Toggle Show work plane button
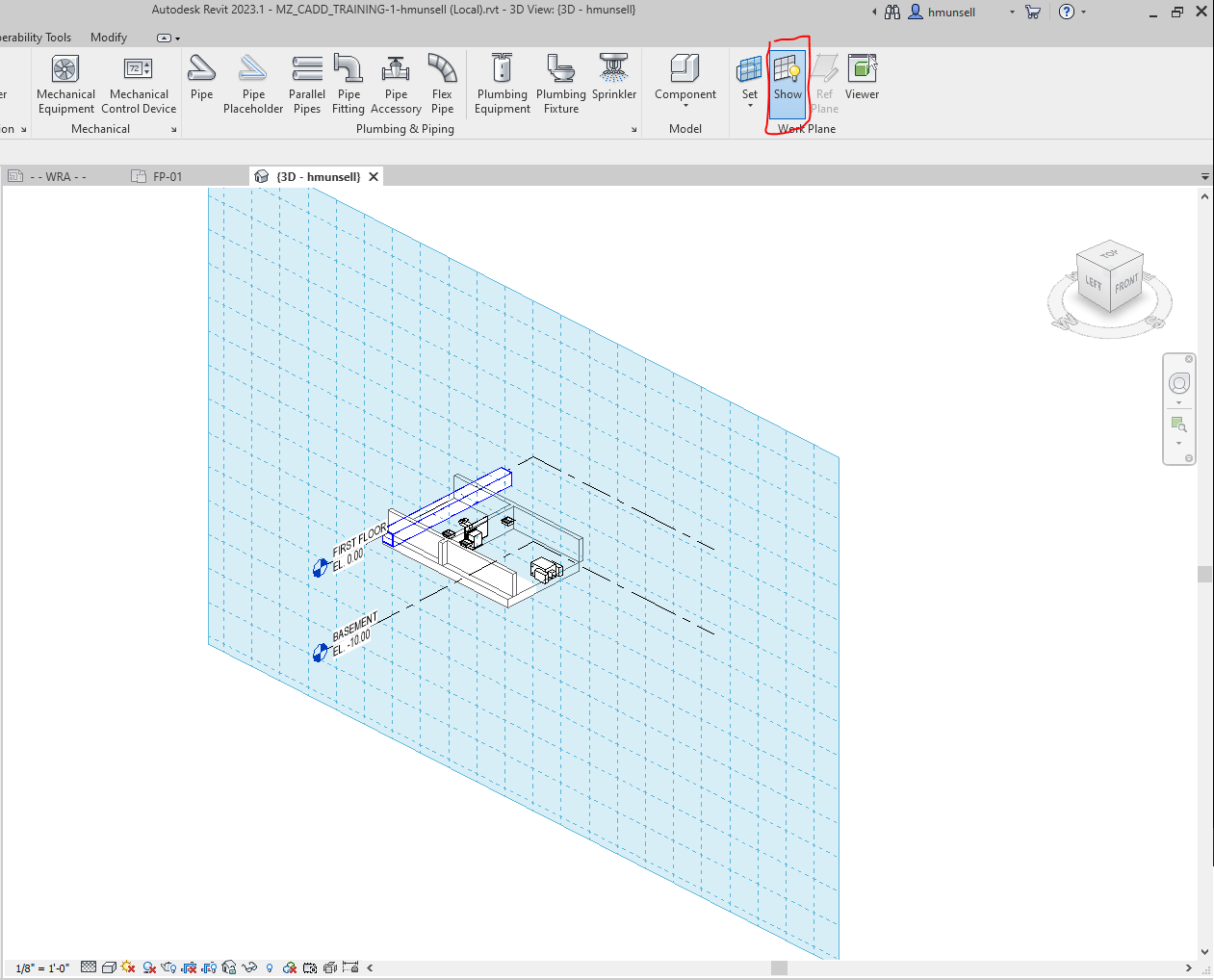 [788, 85]
